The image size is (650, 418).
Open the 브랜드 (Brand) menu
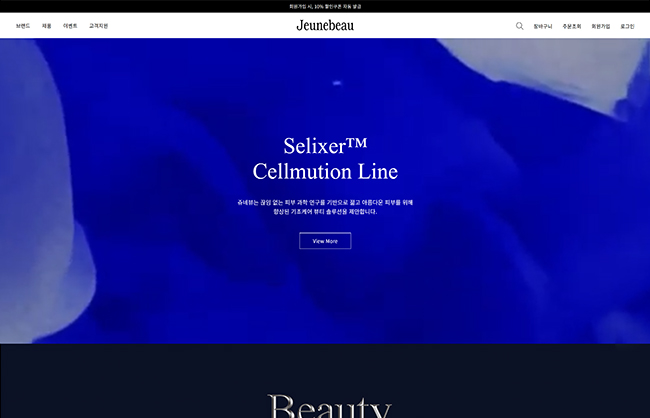coord(23,26)
